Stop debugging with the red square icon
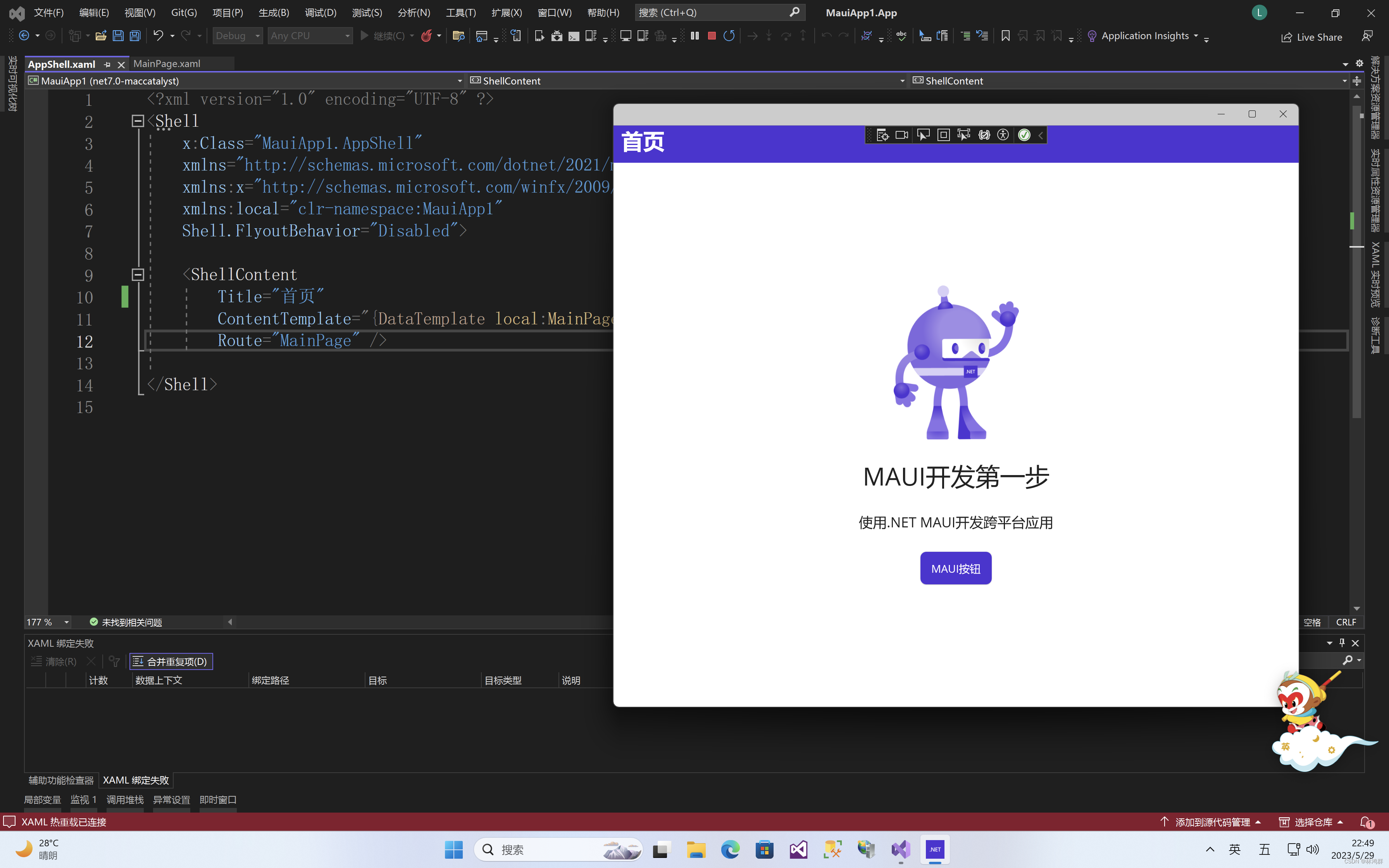The width and height of the screenshot is (1389, 868). point(712,36)
